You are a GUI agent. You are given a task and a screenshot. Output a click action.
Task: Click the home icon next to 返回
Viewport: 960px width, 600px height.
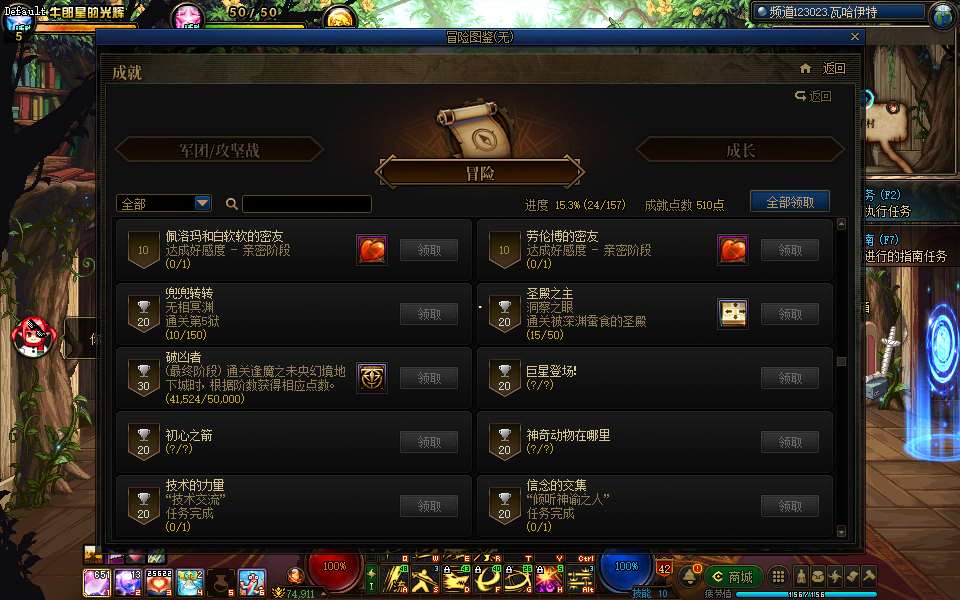click(x=806, y=69)
